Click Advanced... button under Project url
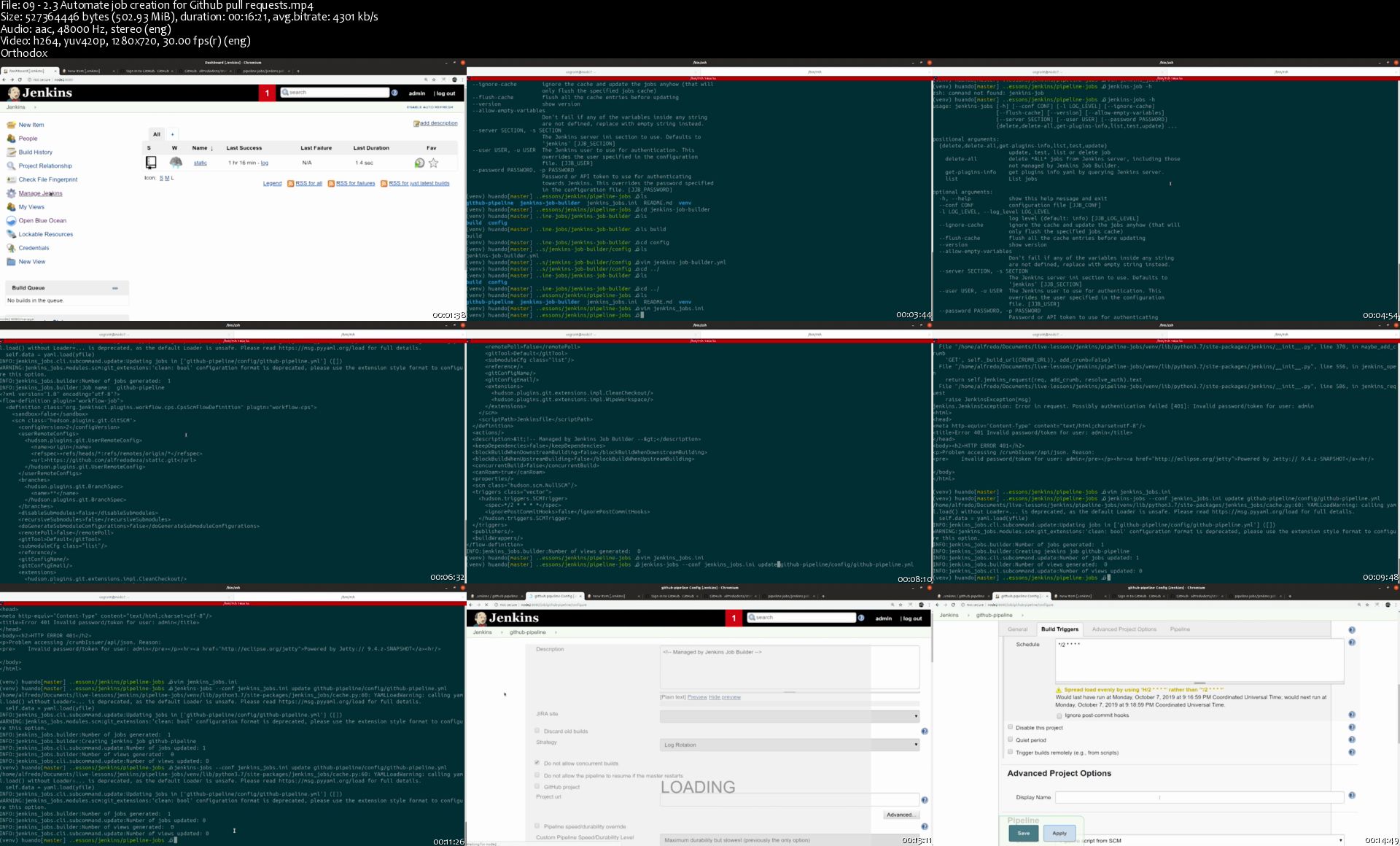The width and height of the screenshot is (1400, 846). (x=901, y=815)
